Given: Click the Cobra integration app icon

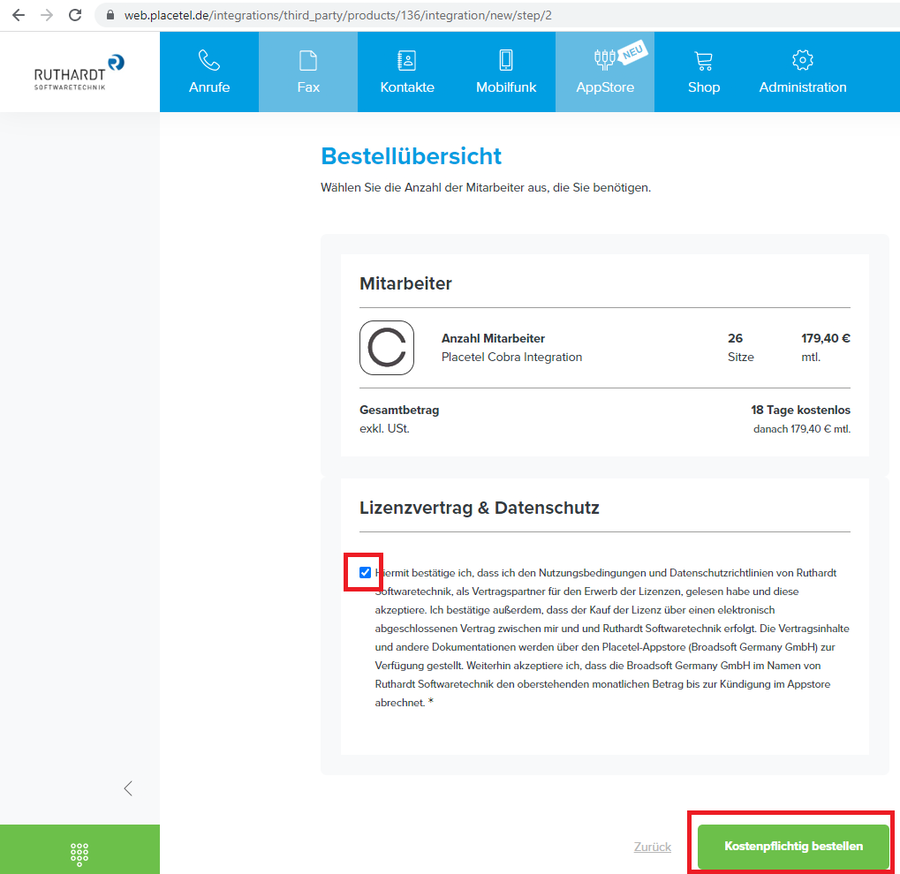Looking at the screenshot, I should tap(387, 348).
